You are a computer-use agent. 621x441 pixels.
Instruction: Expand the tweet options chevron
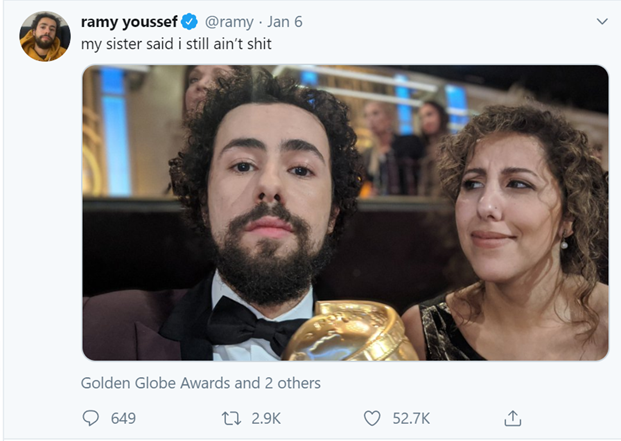[x=601, y=21]
